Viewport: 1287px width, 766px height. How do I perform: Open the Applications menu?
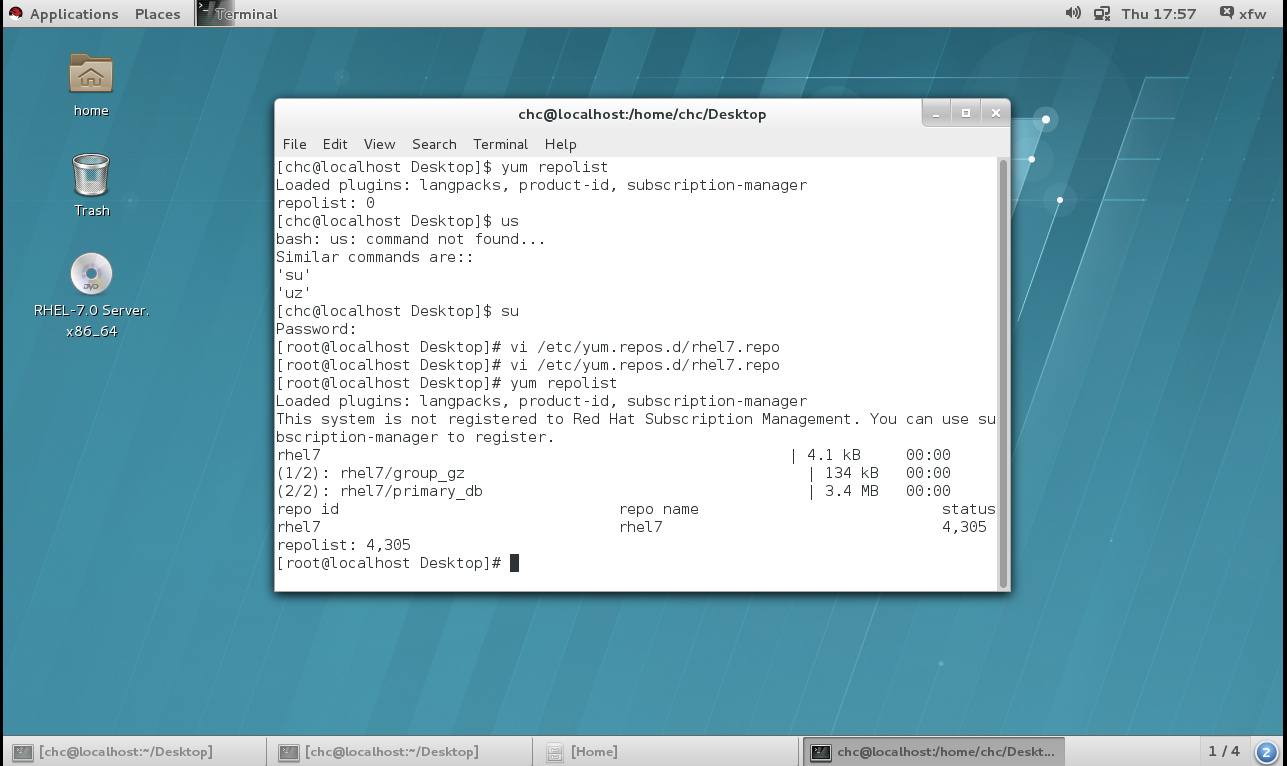point(74,14)
